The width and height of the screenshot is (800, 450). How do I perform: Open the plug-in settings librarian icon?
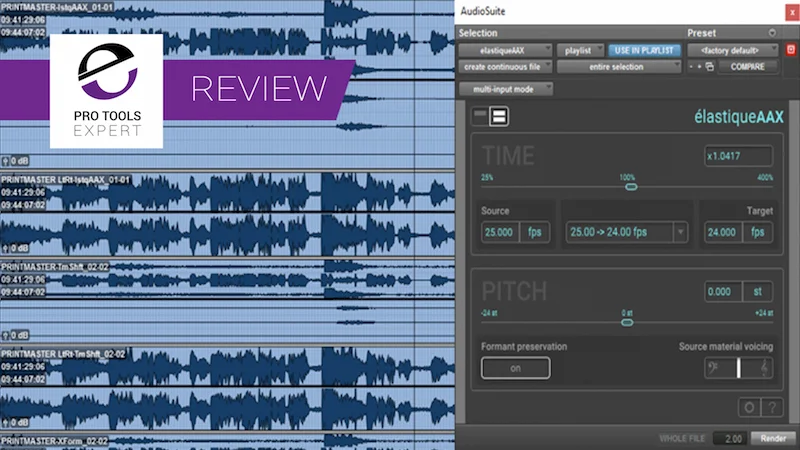710,67
